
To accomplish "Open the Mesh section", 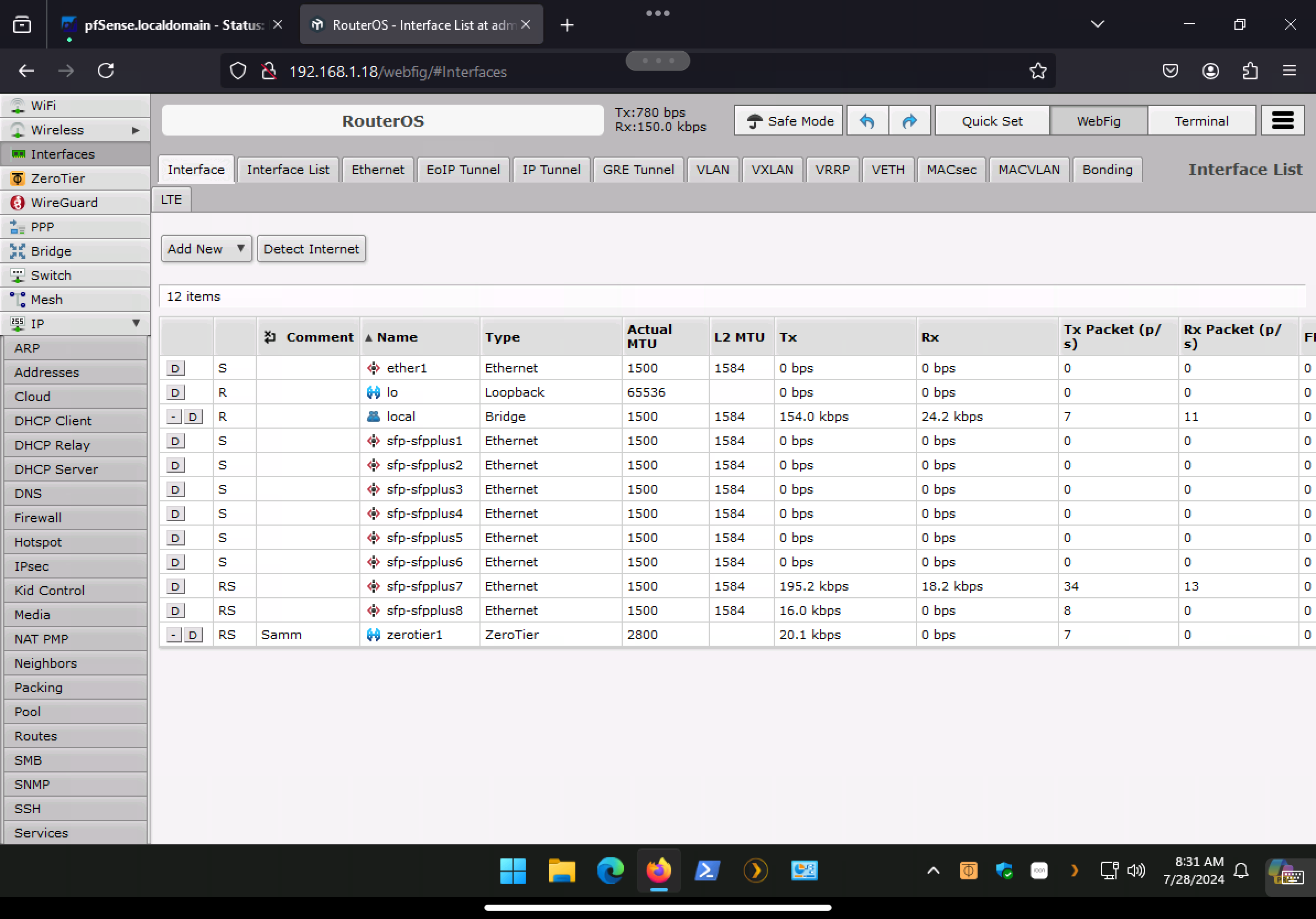I will pos(46,299).
